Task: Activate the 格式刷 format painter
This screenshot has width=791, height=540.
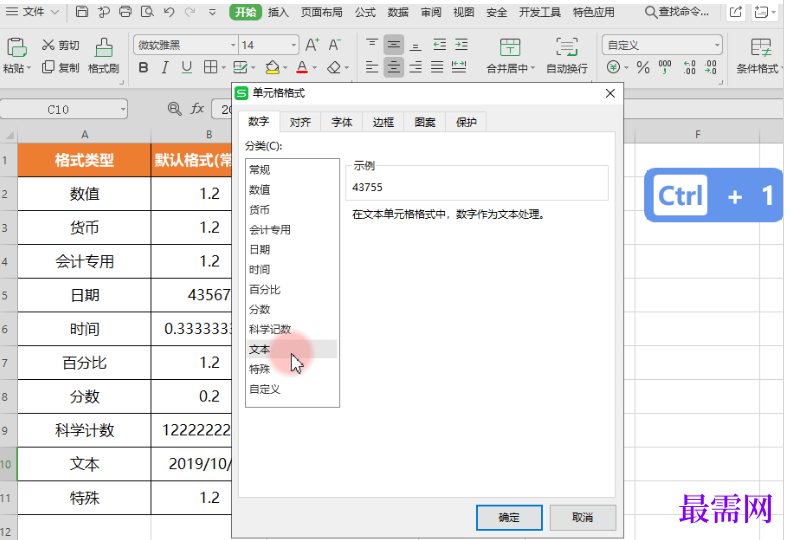Action: (x=103, y=56)
